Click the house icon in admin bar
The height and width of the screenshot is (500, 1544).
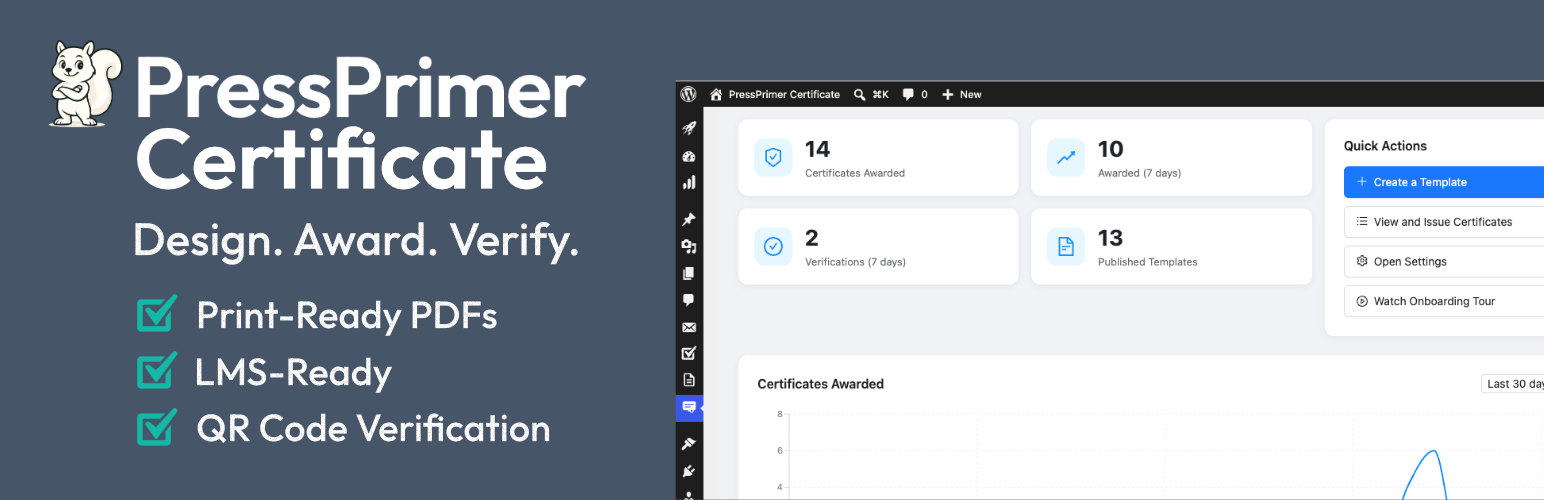click(x=716, y=94)
